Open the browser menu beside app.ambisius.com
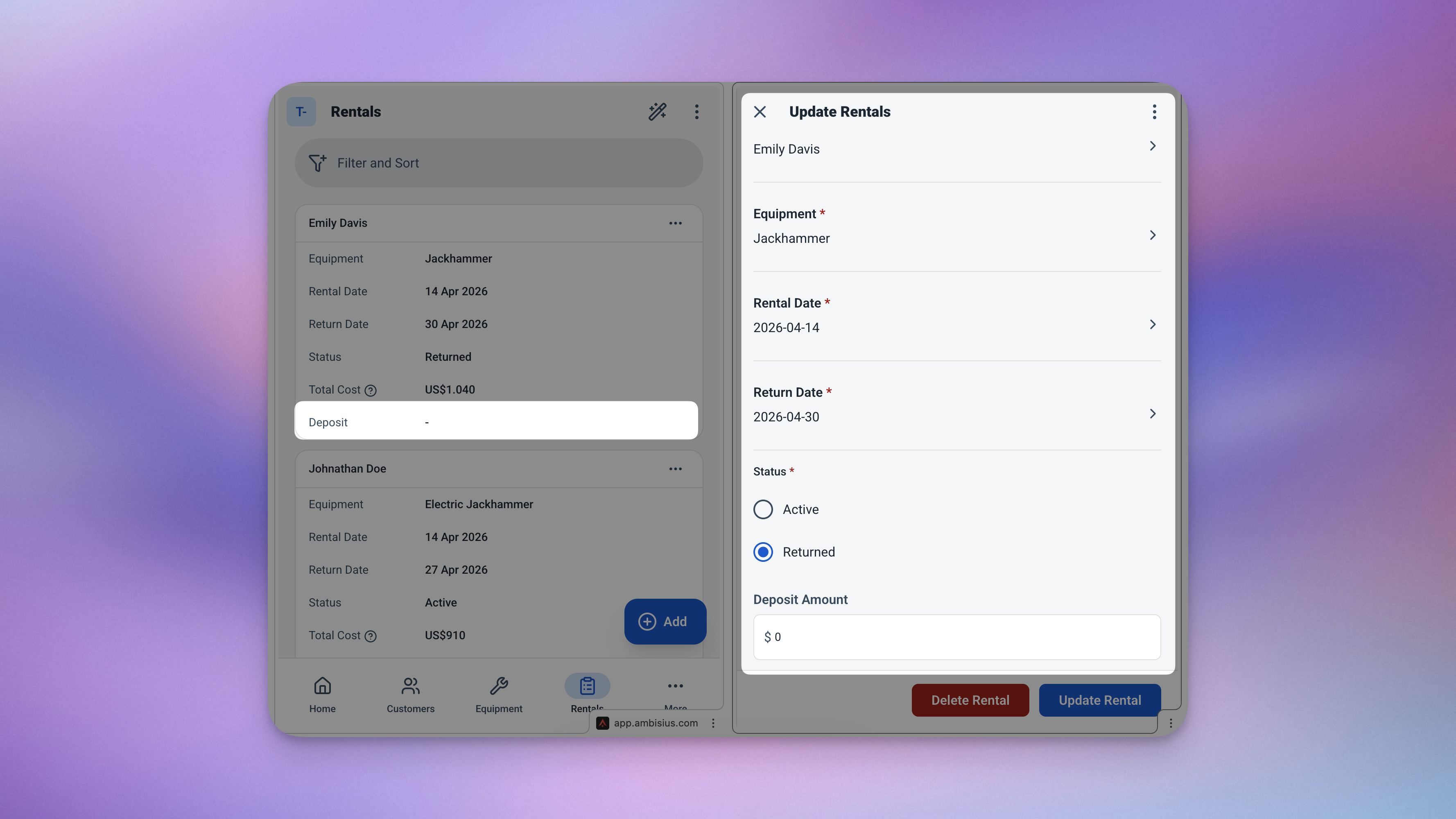This screenshot has height=819, width=1456. (x=713, y=722)
